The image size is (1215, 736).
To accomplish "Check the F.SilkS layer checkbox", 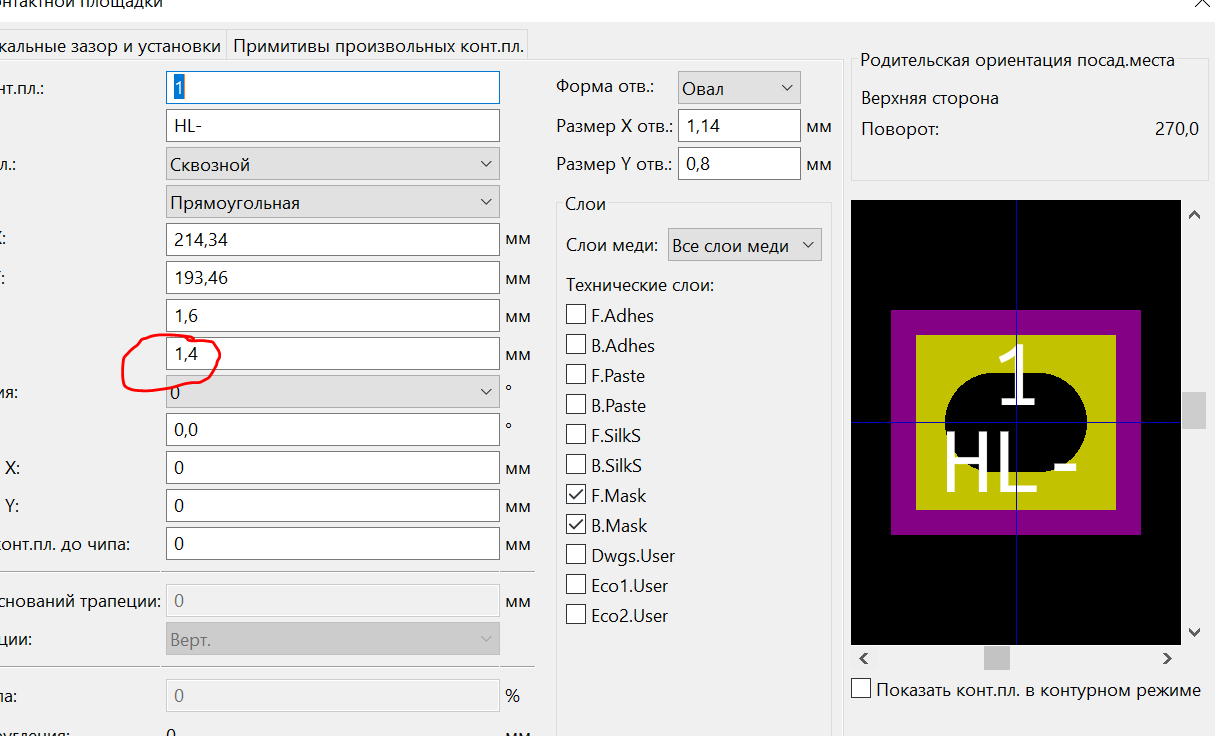I will pyautogui.click(x=576, y=435).
